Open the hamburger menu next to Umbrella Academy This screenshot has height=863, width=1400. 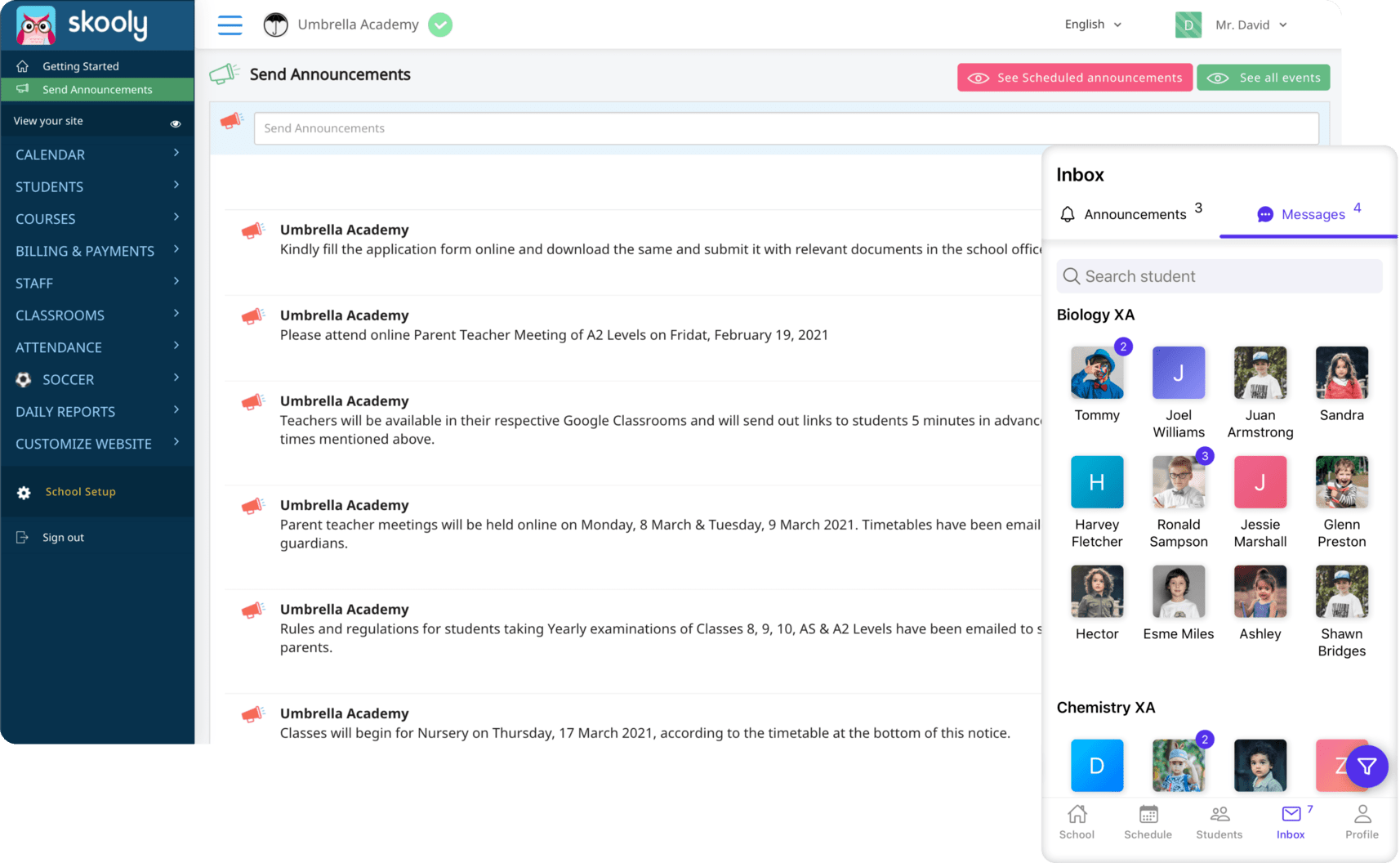(230, 25)
